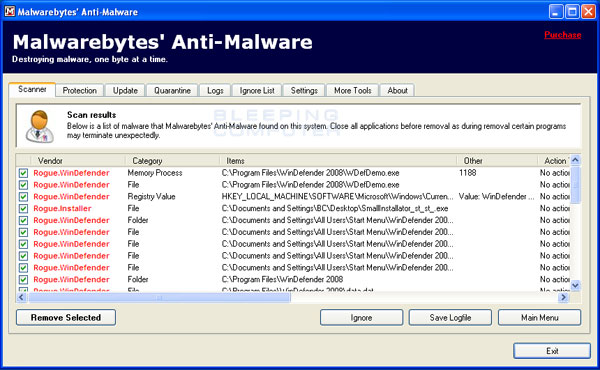Switch to the Scanner tab
Viewport: 600px width, 370px height.
32,90
